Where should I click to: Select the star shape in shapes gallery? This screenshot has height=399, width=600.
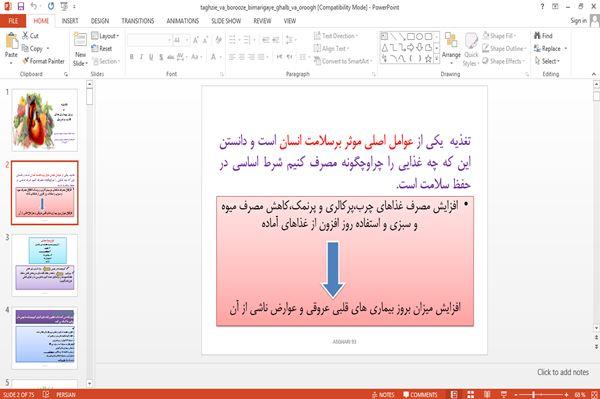(x=429, y=59)
